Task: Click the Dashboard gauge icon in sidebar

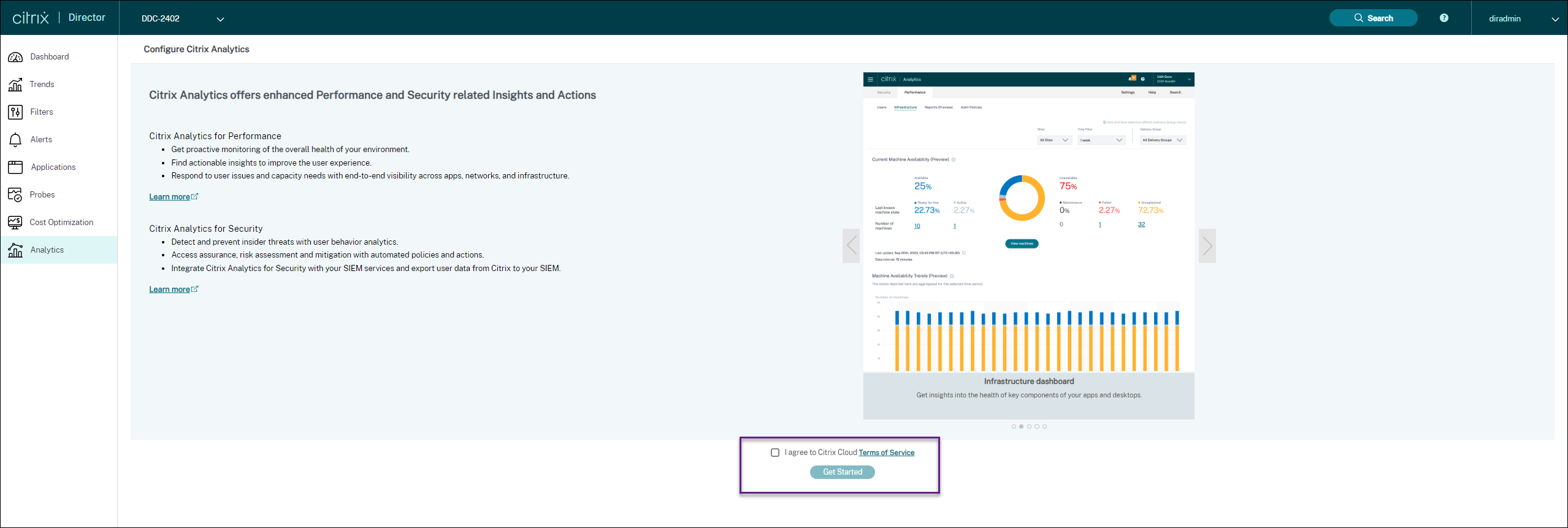Action: pos(15,57)
